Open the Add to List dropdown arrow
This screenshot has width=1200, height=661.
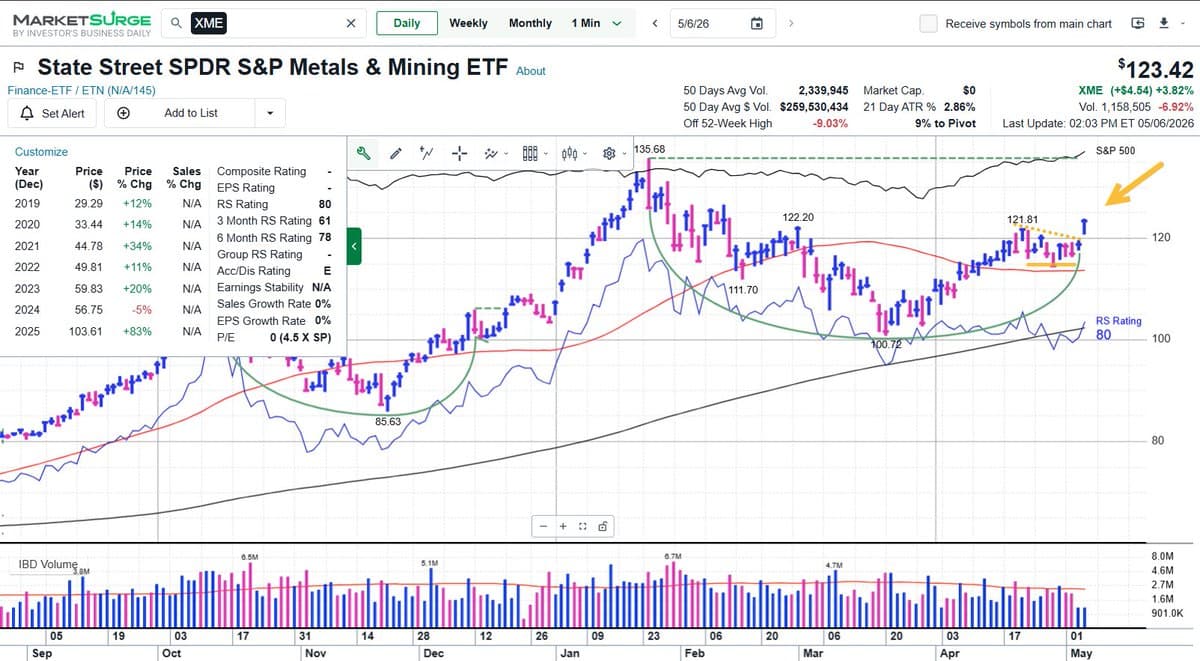coord(270,113)
